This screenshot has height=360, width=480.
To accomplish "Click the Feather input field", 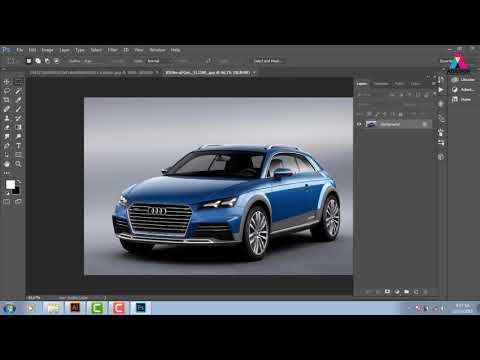I will (x=94, y=61).
